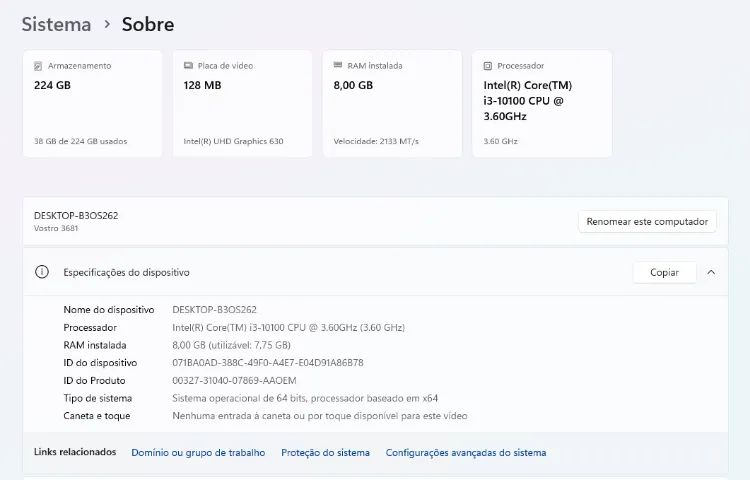
Task: Click the Intel(R) Core(TM) i3-10100 card title
Action: coord(528,101)
